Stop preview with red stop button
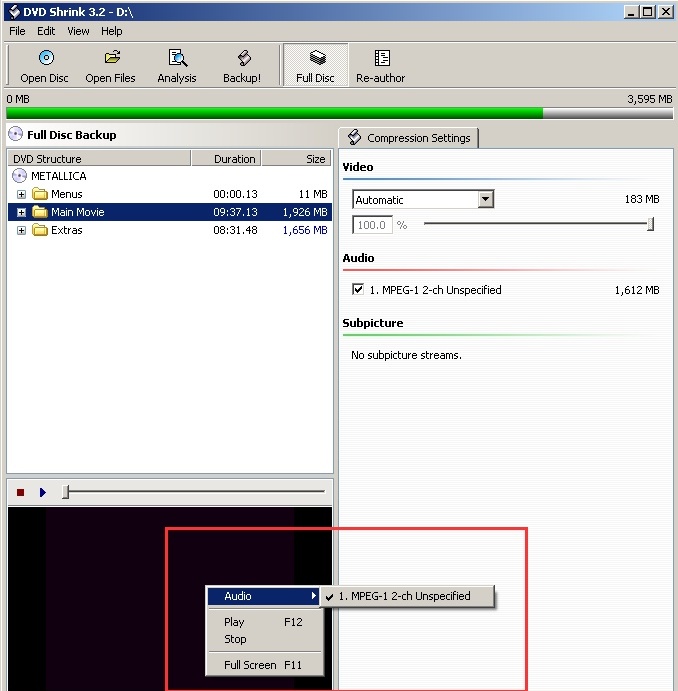The width and height of the screenshot is (678, 691). click(20, 492)
